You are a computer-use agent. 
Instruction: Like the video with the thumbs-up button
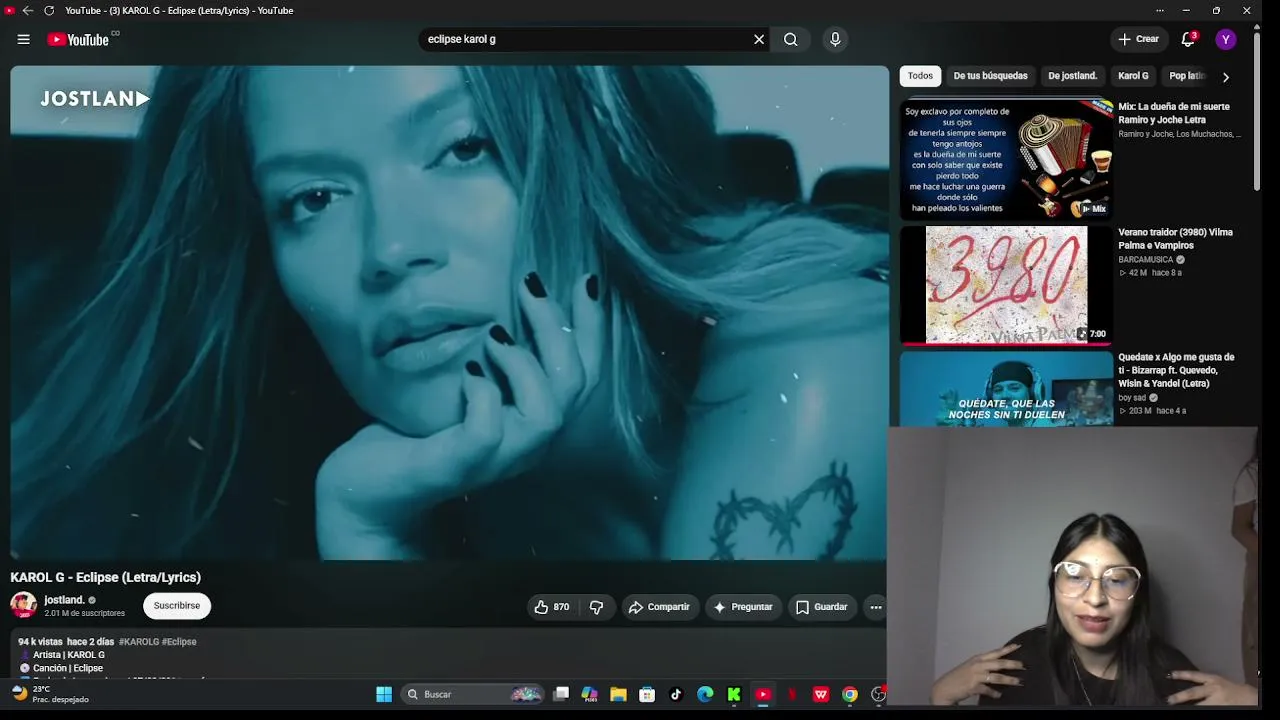click(x=552, y=607)
